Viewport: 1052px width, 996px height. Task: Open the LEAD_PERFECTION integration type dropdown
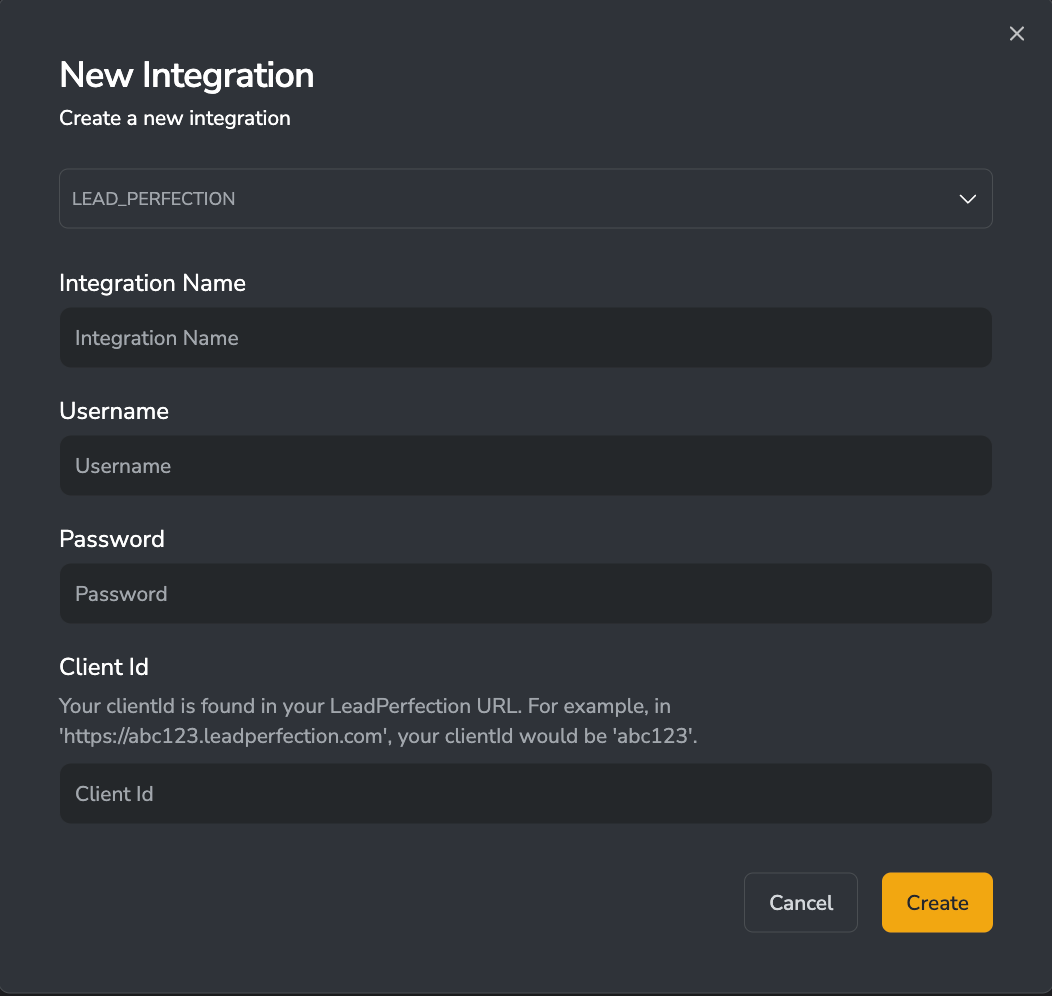525,198
